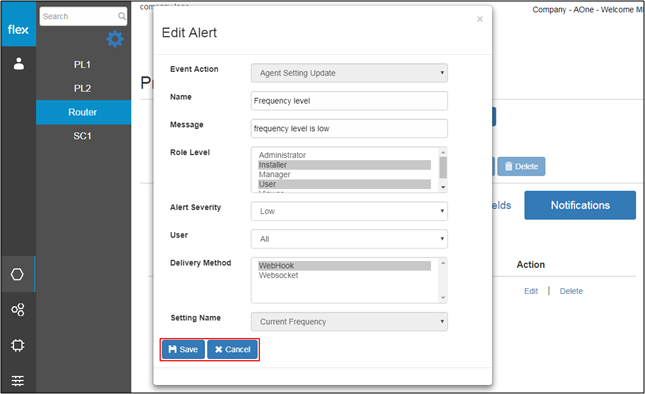Open the Alert Severity dropdown
The image size is (645, 394).
pos(349,211)
